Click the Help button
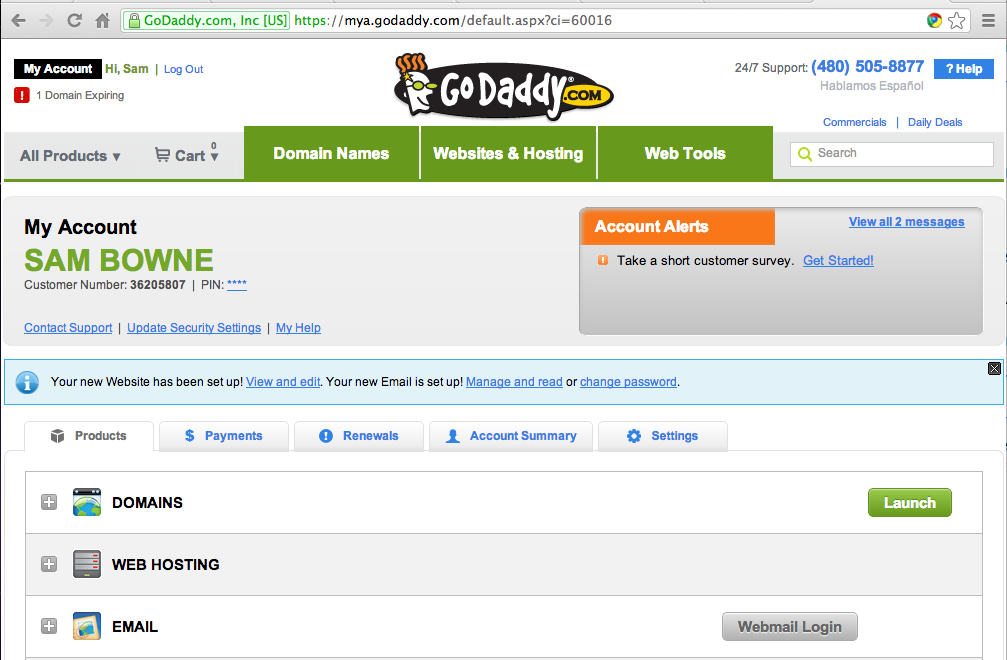Viewport: 1007px width, 660px height. [963, 69]
